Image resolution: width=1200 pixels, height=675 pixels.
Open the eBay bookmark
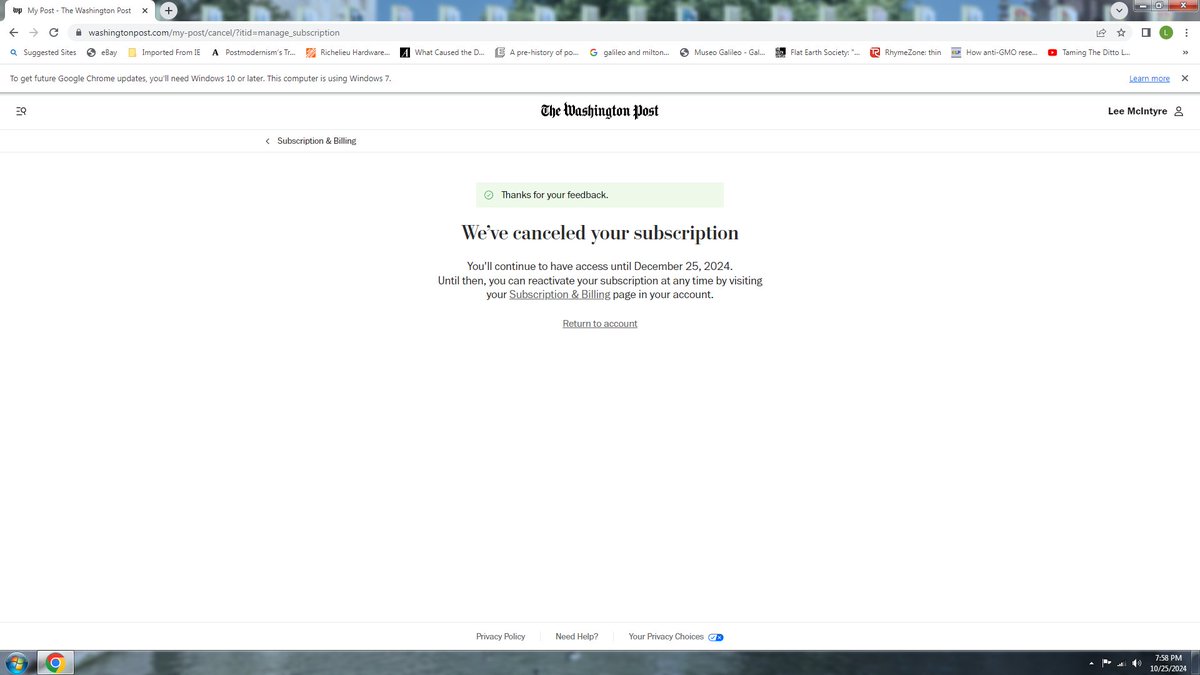102,52
